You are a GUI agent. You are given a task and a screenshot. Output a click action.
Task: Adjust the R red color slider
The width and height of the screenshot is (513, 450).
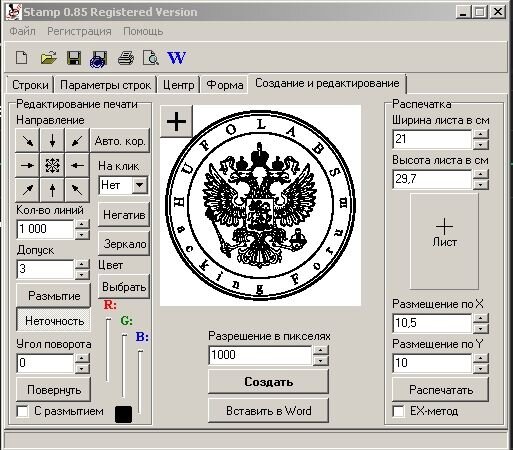(108, 349)
